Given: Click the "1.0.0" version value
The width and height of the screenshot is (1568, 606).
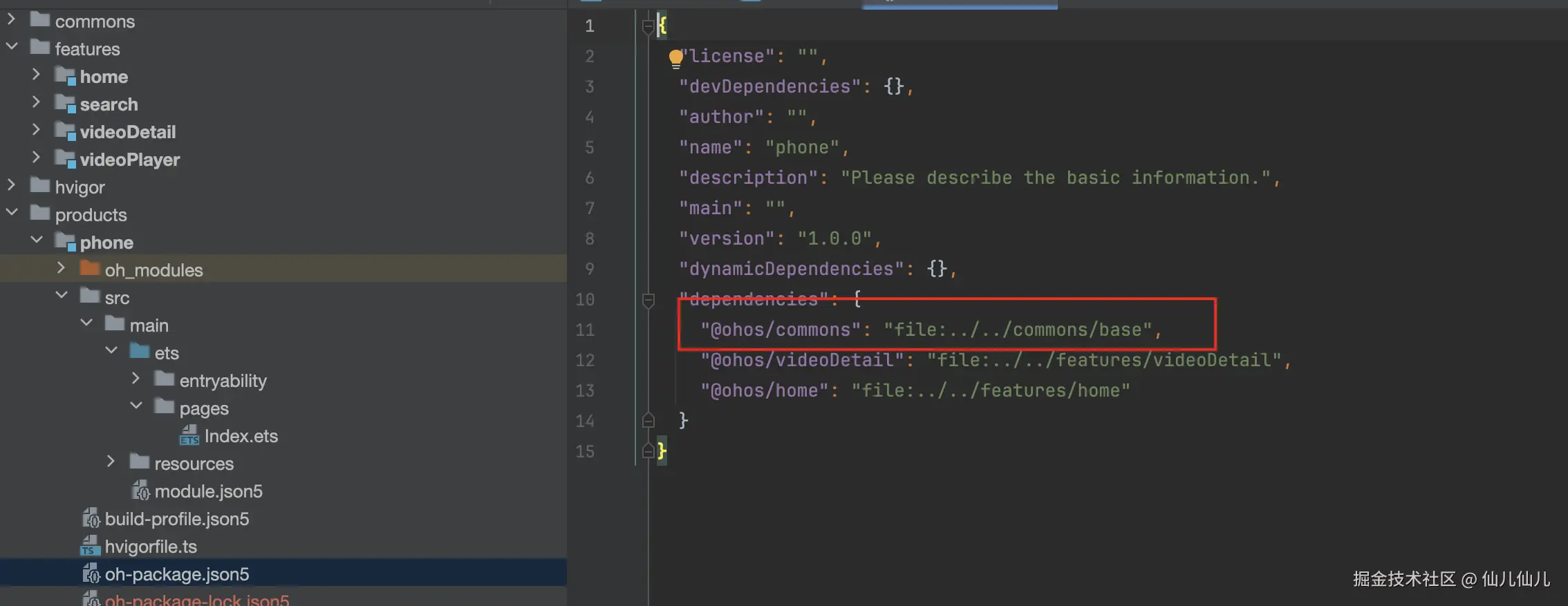Looking at the screenshot, I should [x=834, y=238].
